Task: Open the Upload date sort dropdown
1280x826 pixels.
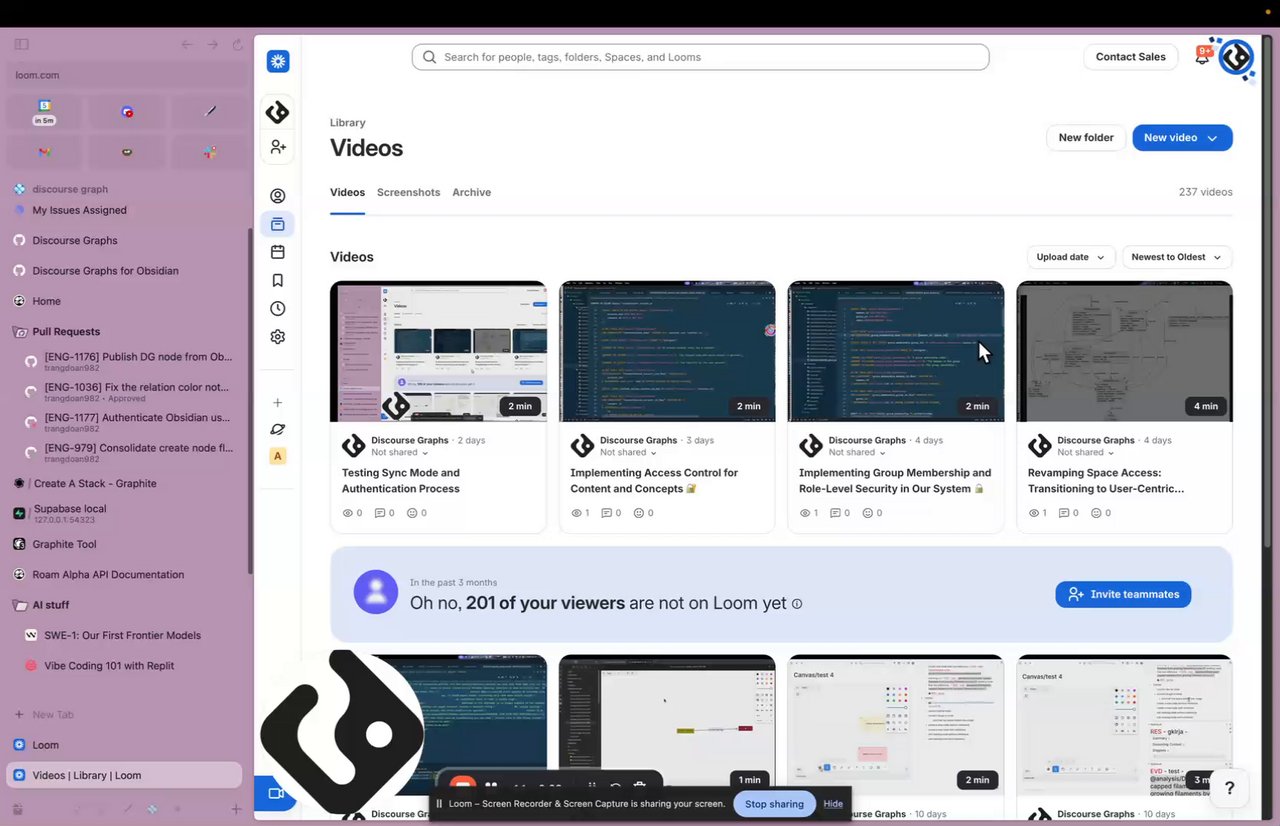Action: [x=1071, y=257]
